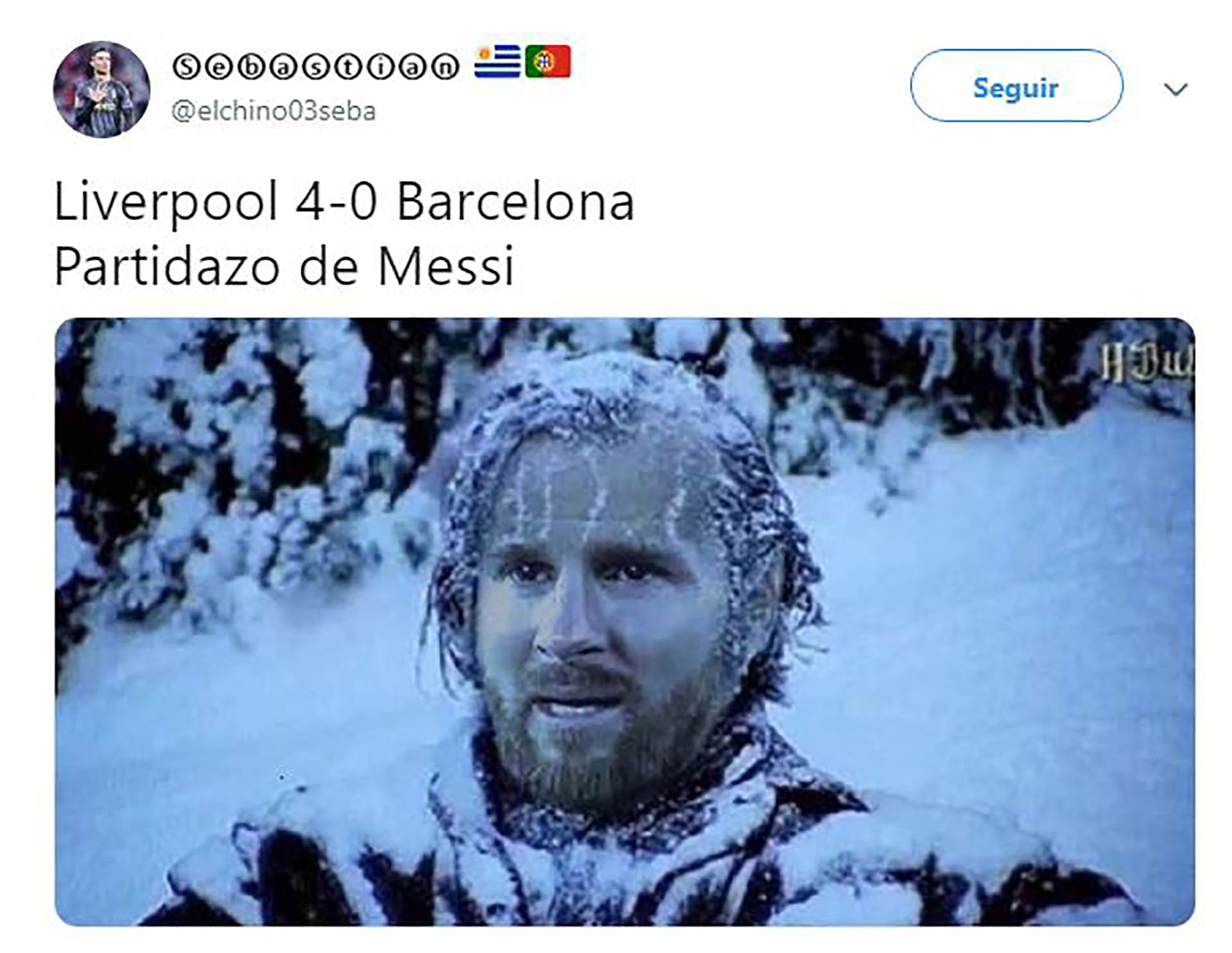Open the @elchino03seba handle link

click(273, 111)
